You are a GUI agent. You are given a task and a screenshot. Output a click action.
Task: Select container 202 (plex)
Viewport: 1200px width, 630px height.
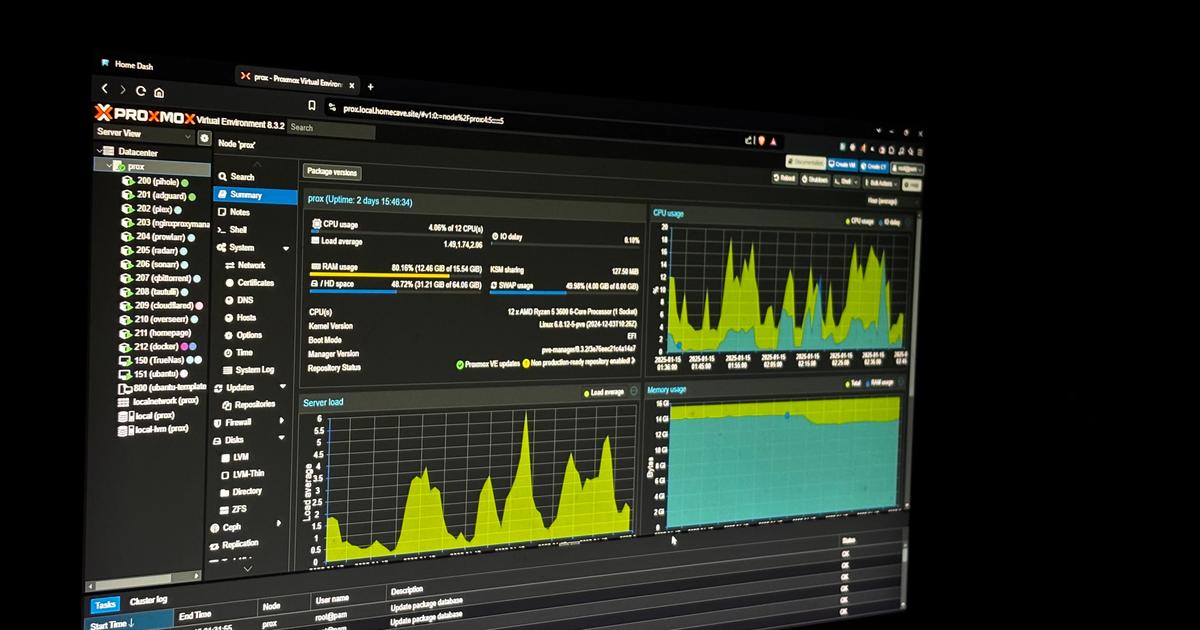click(152, 209)
